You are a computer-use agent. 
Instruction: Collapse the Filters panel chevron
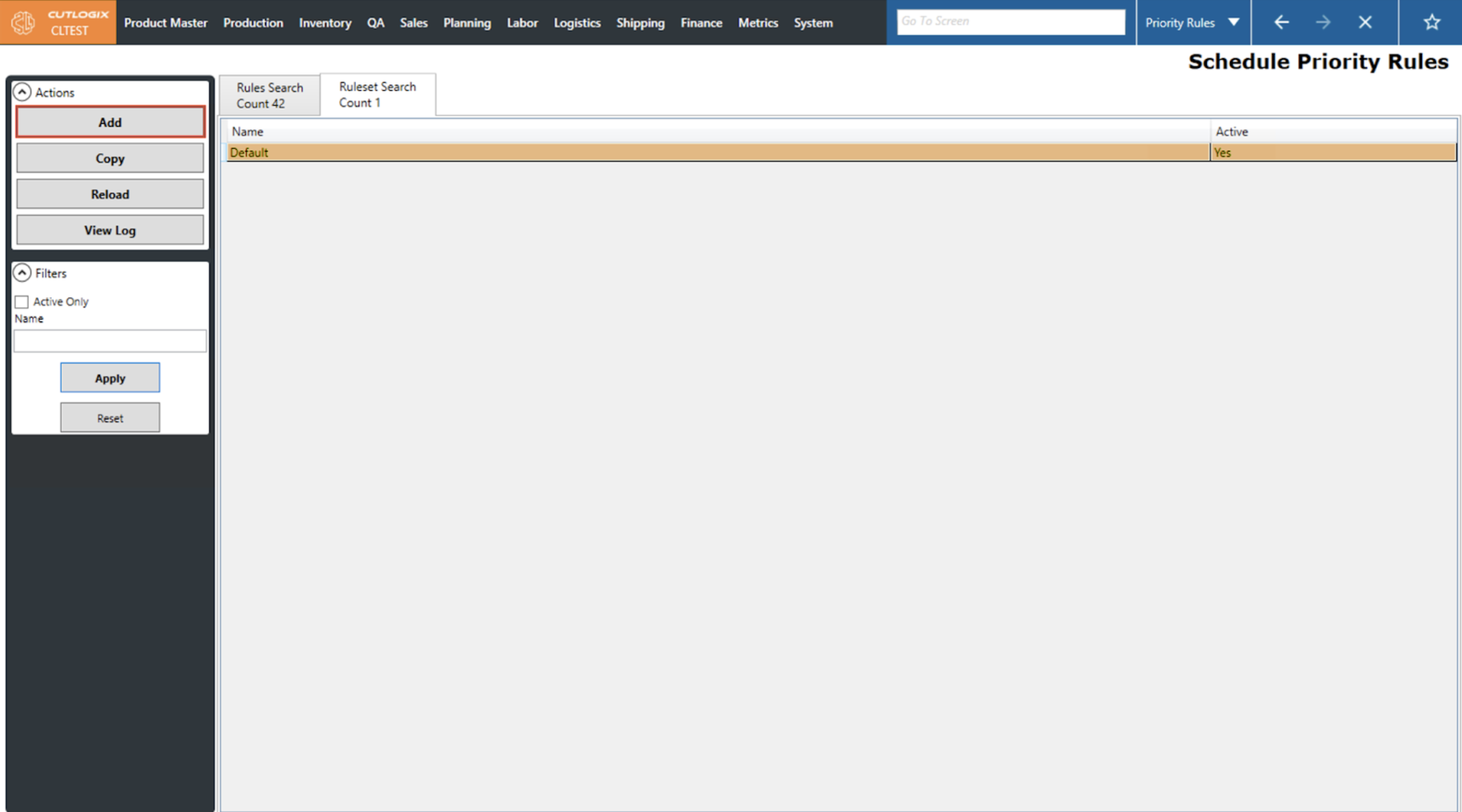[x=22, y=272]
